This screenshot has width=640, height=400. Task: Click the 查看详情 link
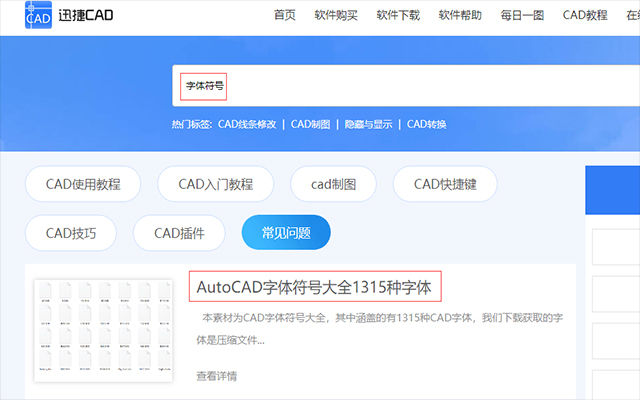[x=217, y=376]
